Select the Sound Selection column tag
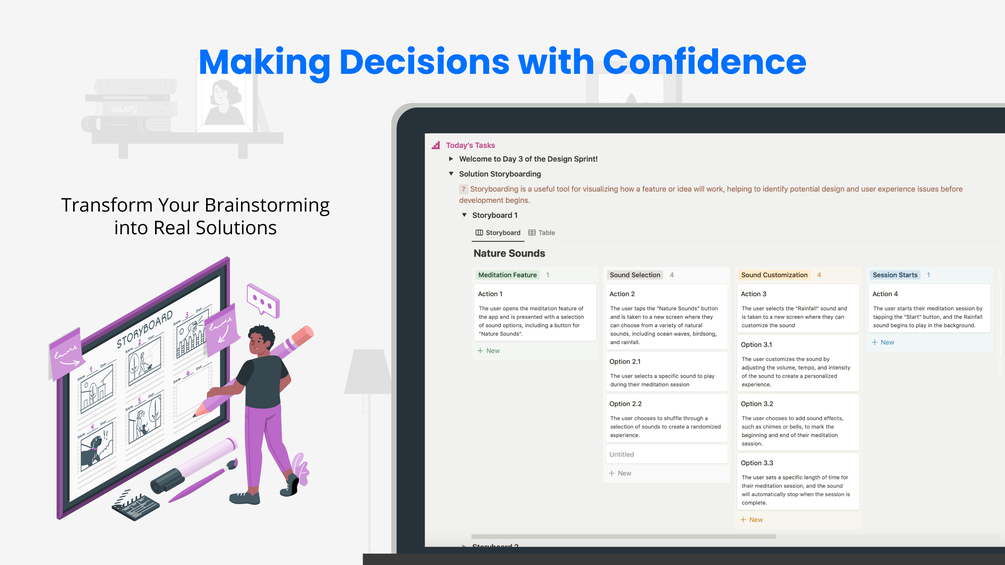The image size is (1005, 565). pos(635,275)
